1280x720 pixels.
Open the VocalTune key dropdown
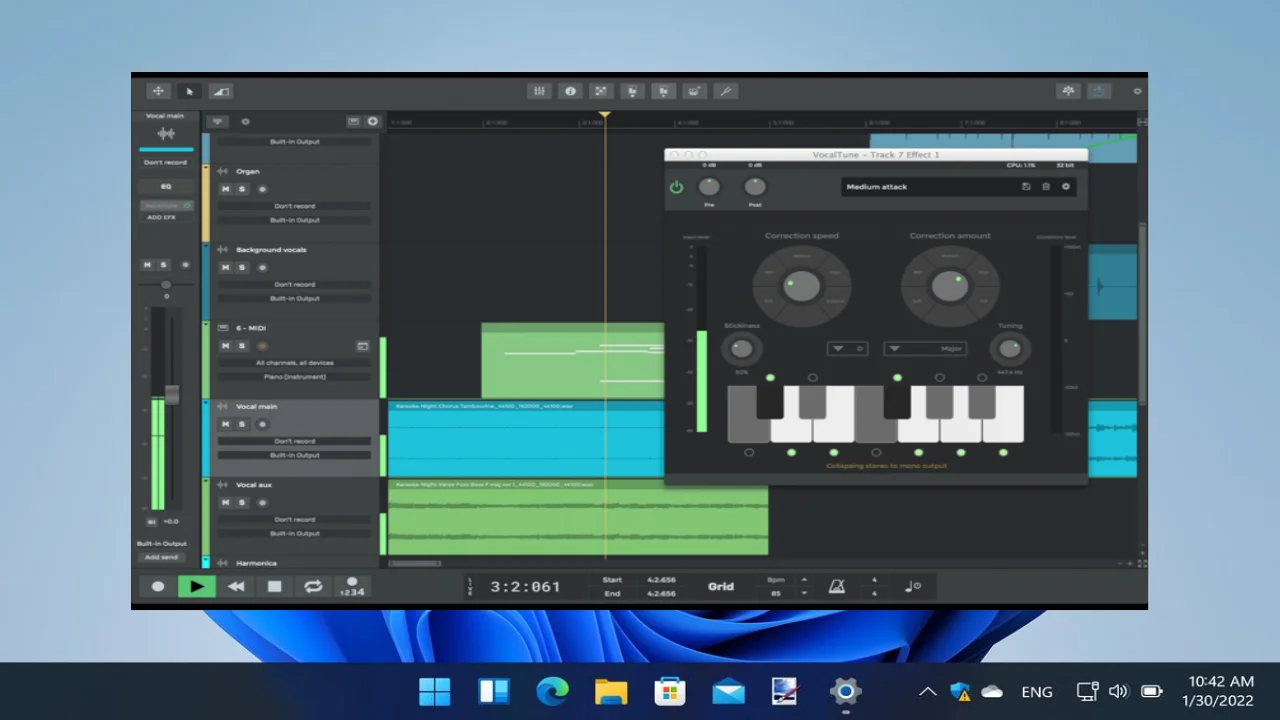pos(847,348)
